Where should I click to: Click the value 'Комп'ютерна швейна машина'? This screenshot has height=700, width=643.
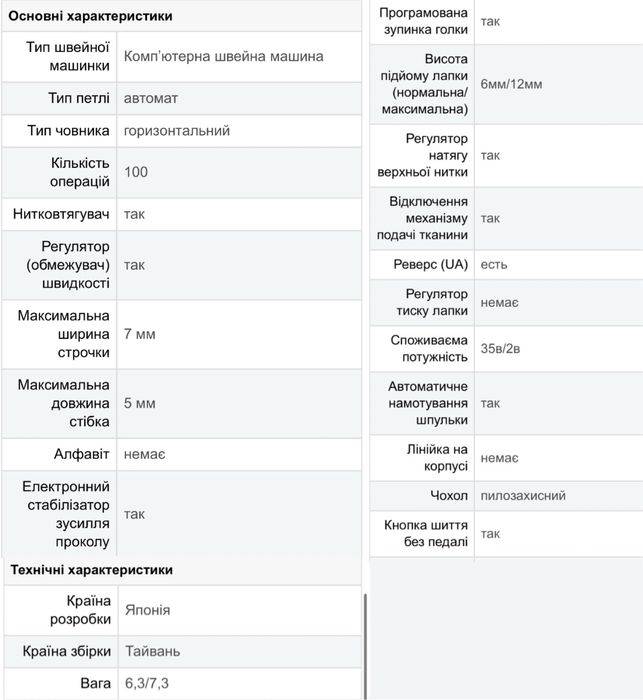click(x=224, y=57)
